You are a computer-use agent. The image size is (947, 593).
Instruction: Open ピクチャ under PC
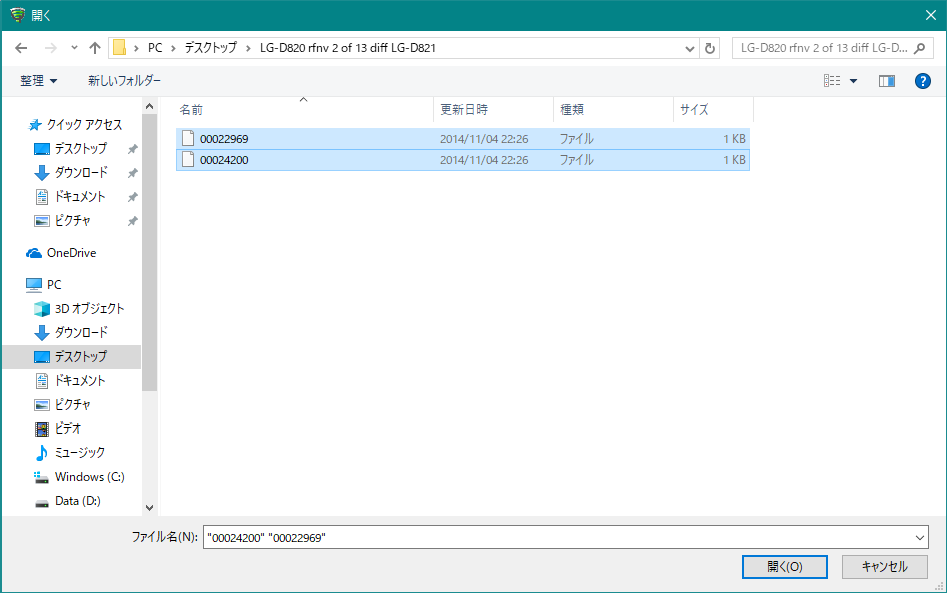[72, 405]
